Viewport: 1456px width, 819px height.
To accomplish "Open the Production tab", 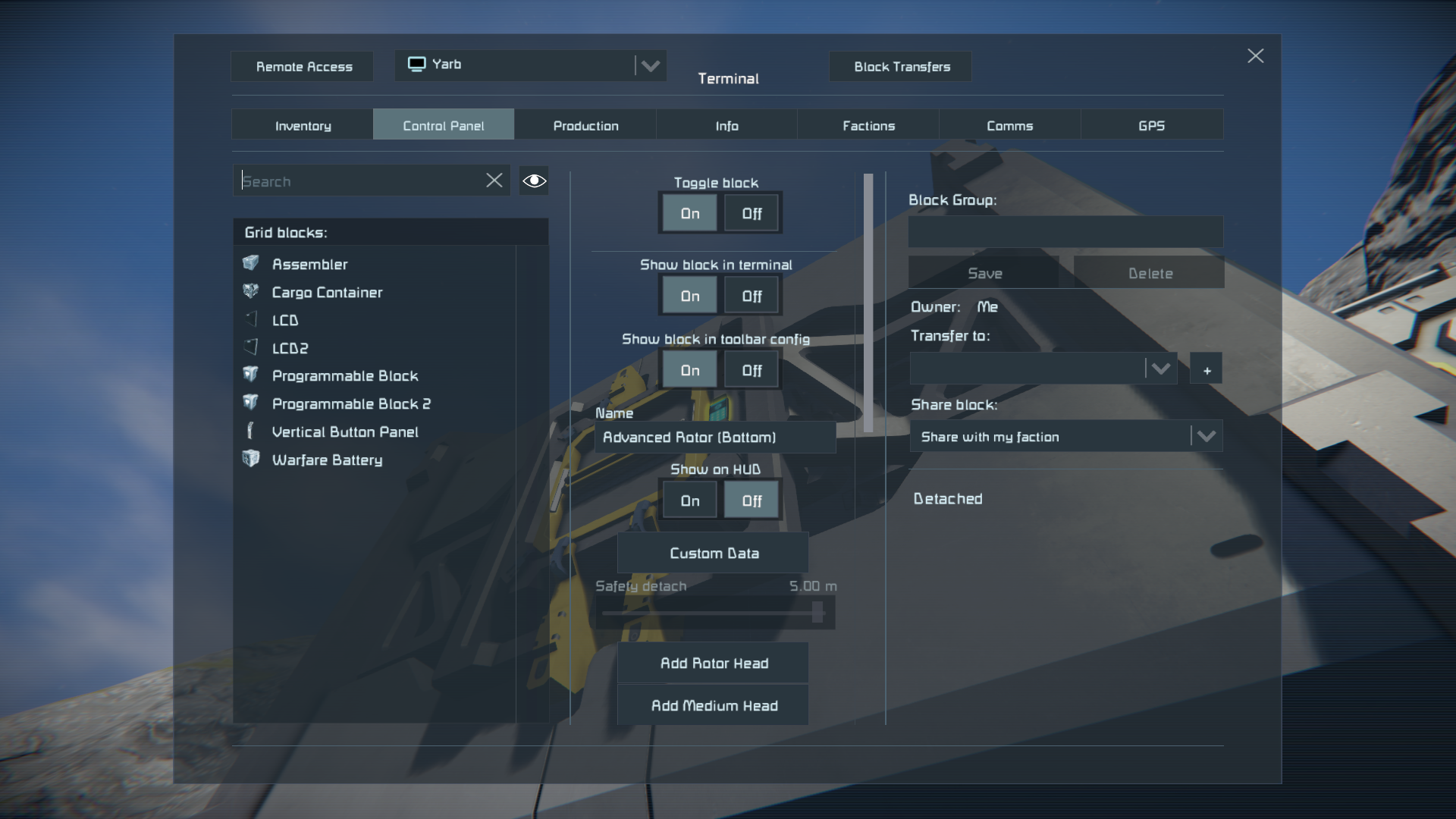I will pos(585,125).
